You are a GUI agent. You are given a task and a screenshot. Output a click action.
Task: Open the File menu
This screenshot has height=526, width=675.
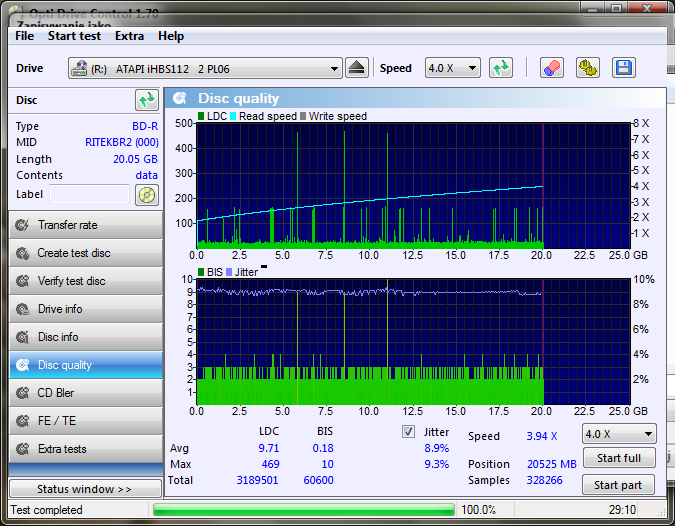[24, 36]
